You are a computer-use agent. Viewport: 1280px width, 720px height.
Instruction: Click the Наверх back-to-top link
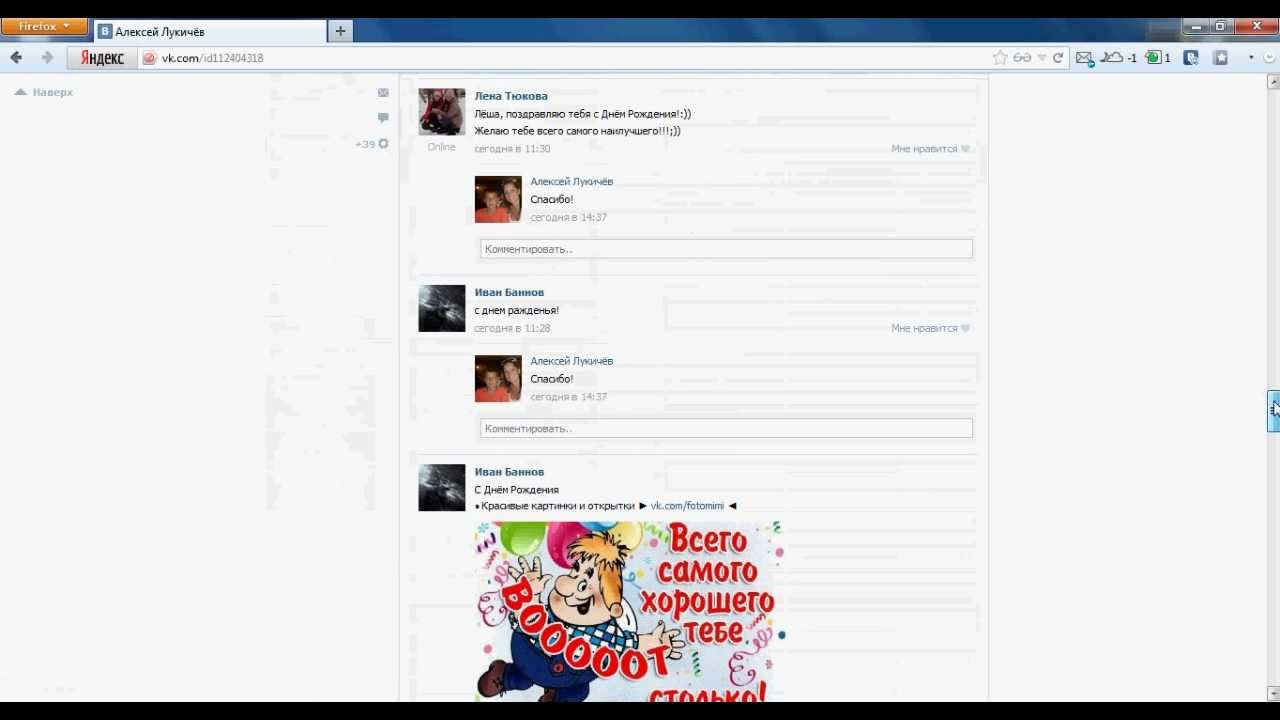tap(44, 92)
